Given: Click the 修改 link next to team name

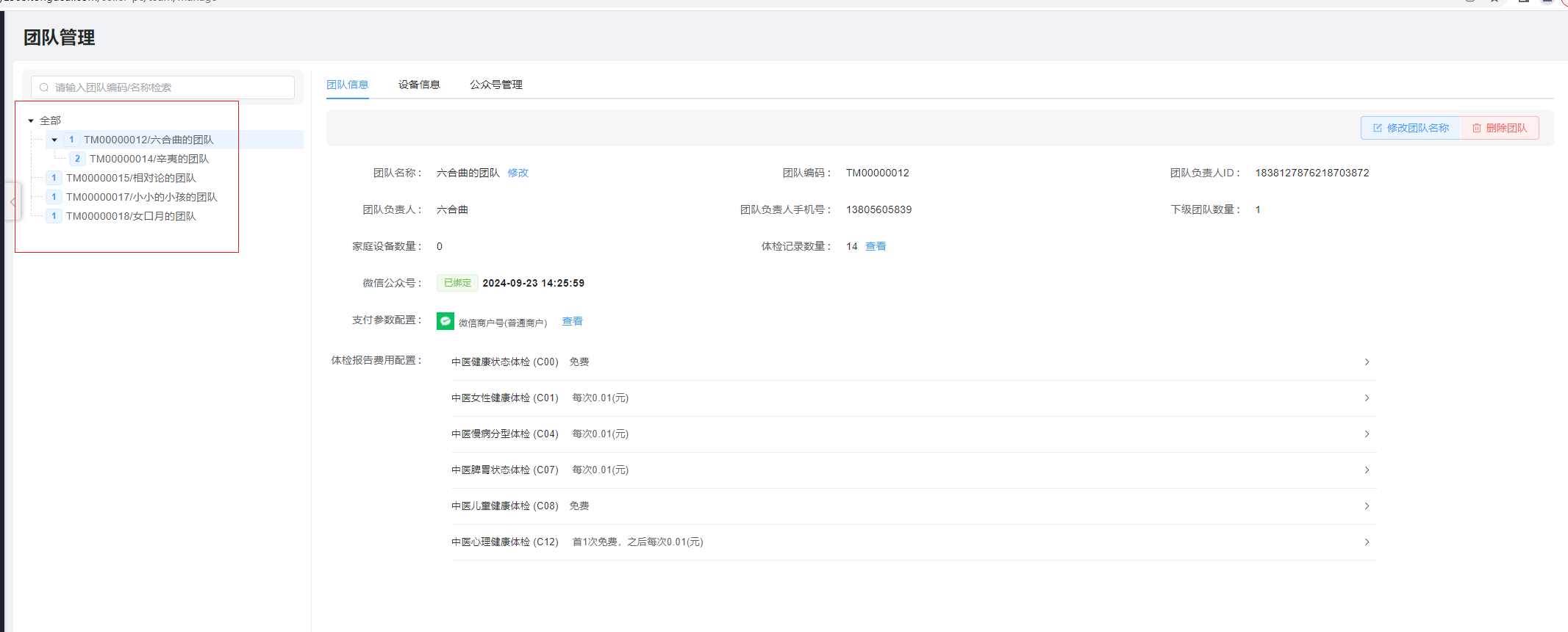Looking at the screenshot, I should (518, 173).
